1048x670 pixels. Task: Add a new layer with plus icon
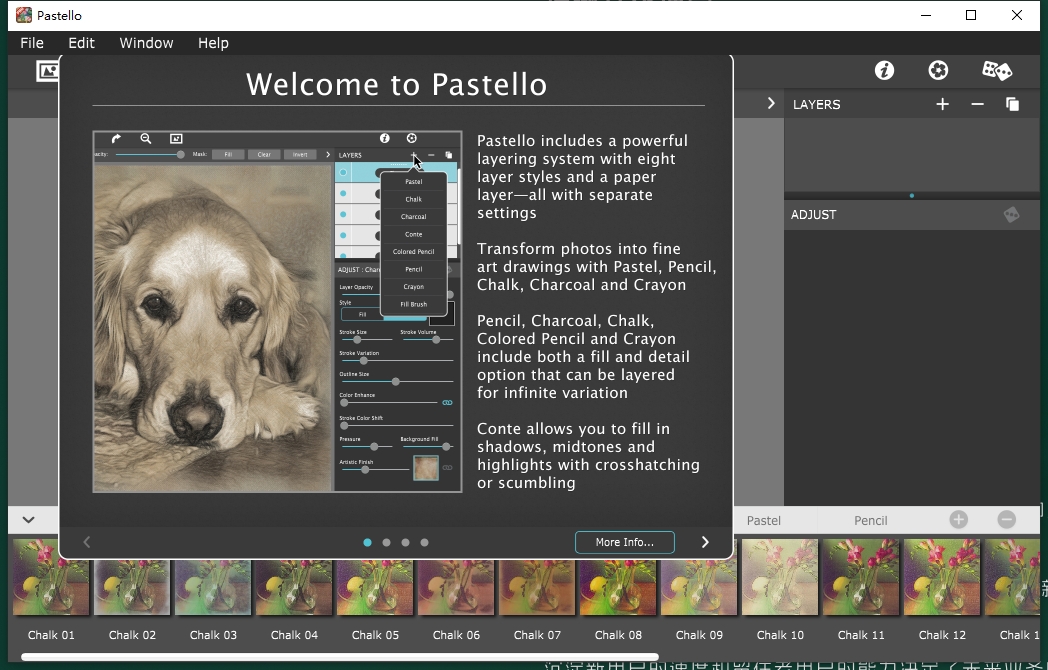click(x=942, y=104)
